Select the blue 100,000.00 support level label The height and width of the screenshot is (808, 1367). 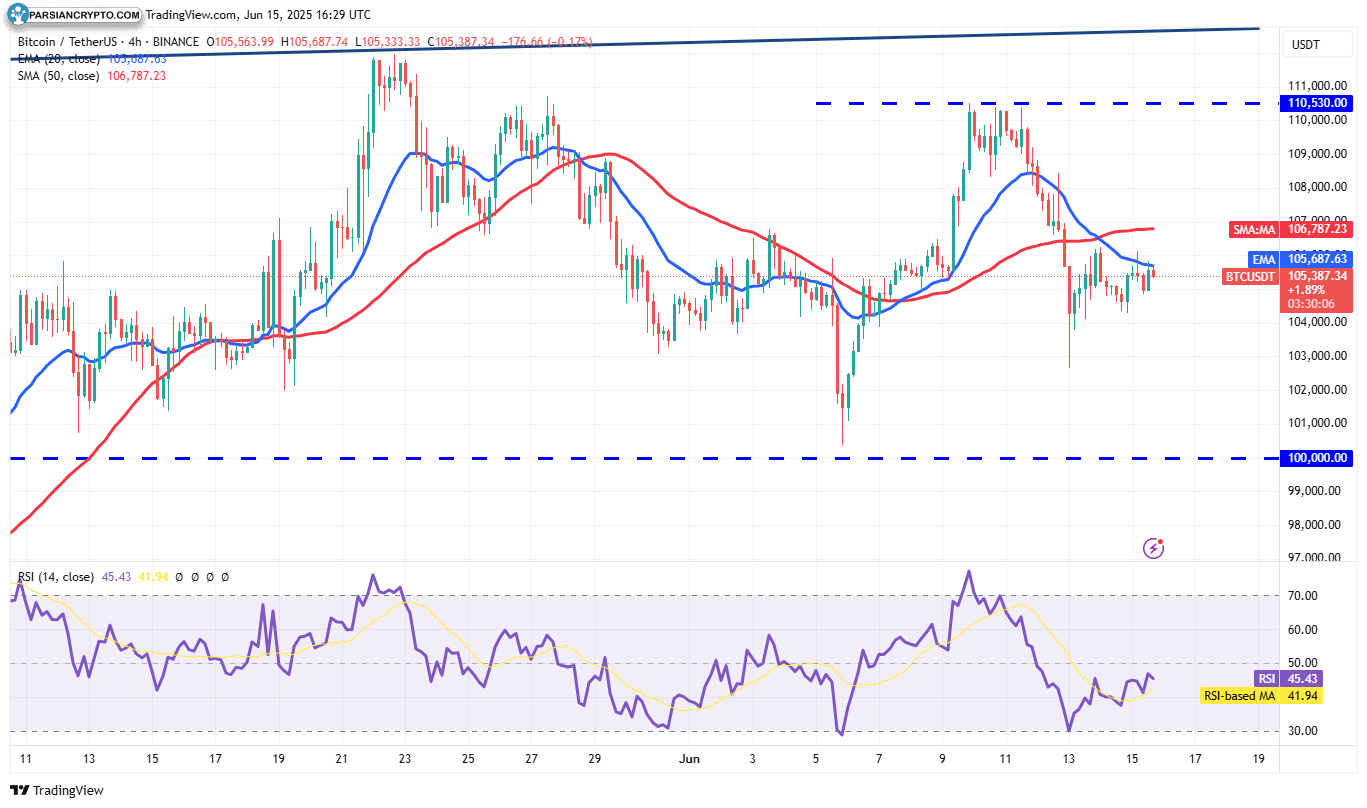1316,457
